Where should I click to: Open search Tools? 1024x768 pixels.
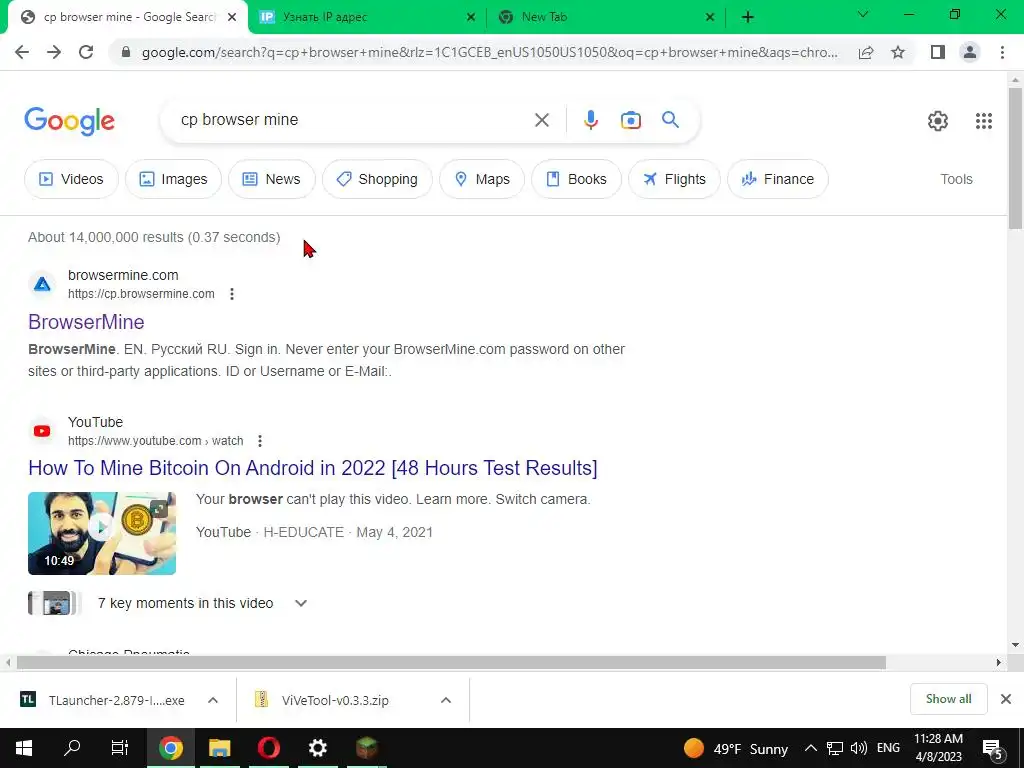tap(956, 179)
